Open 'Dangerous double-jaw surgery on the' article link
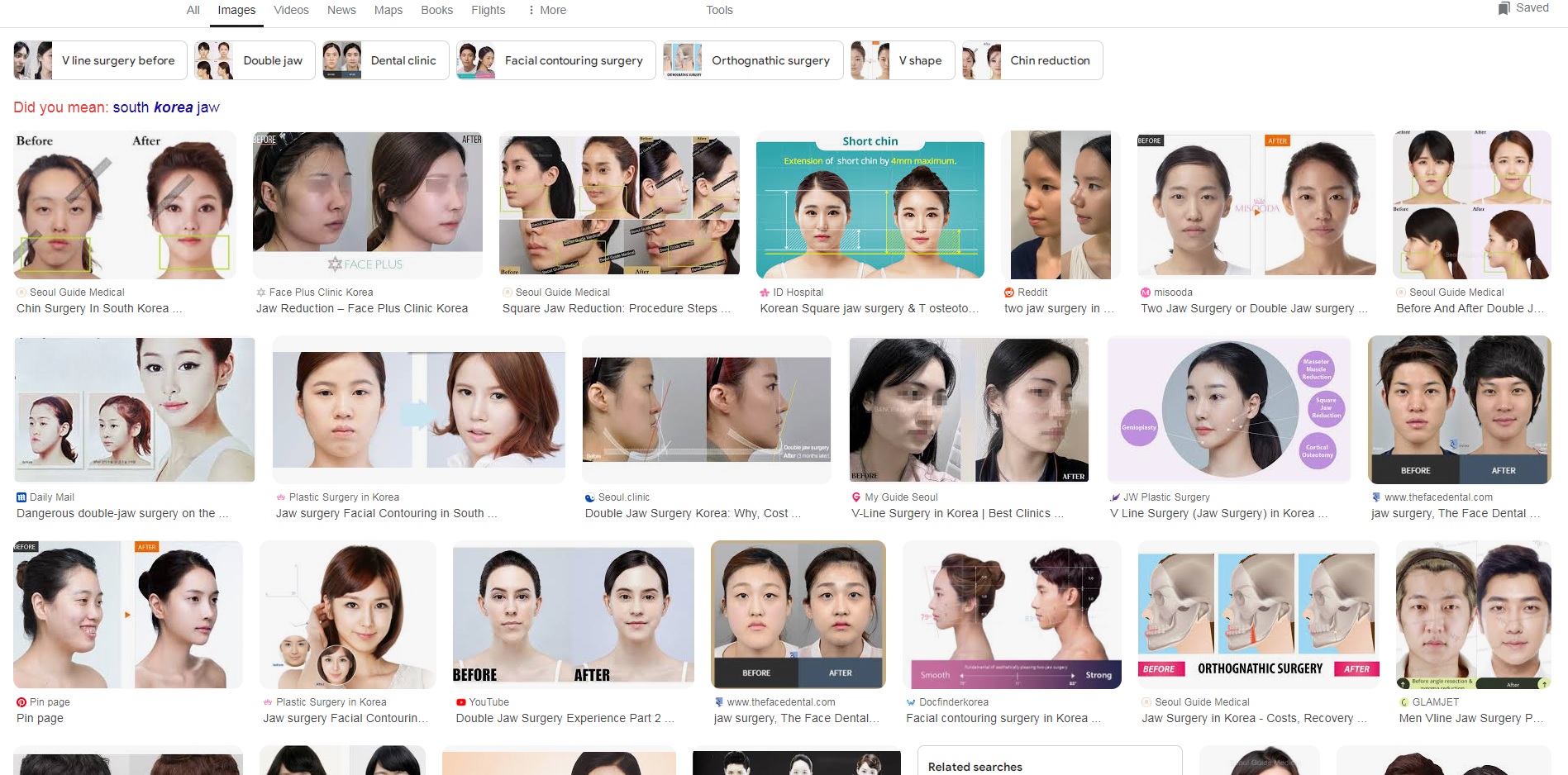 tap(122, 513)
